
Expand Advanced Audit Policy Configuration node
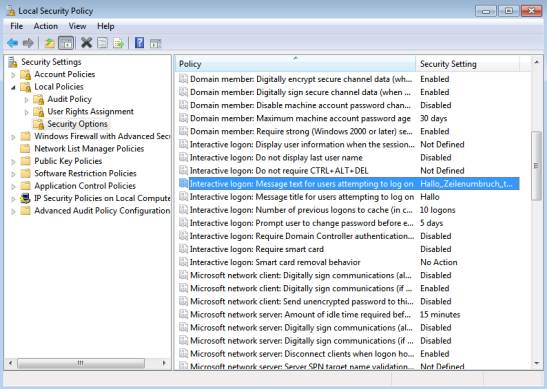click(x=13, y=211)
